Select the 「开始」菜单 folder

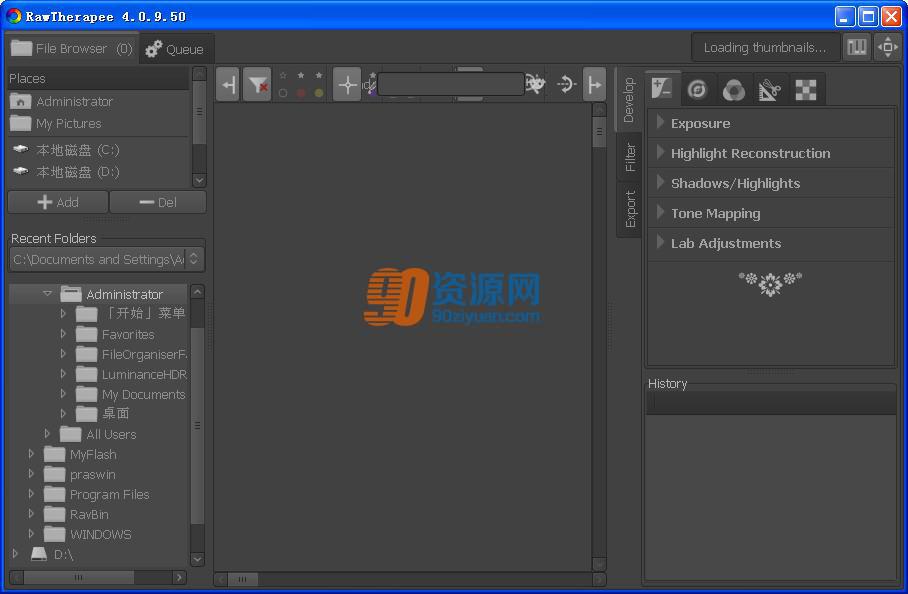144,313
